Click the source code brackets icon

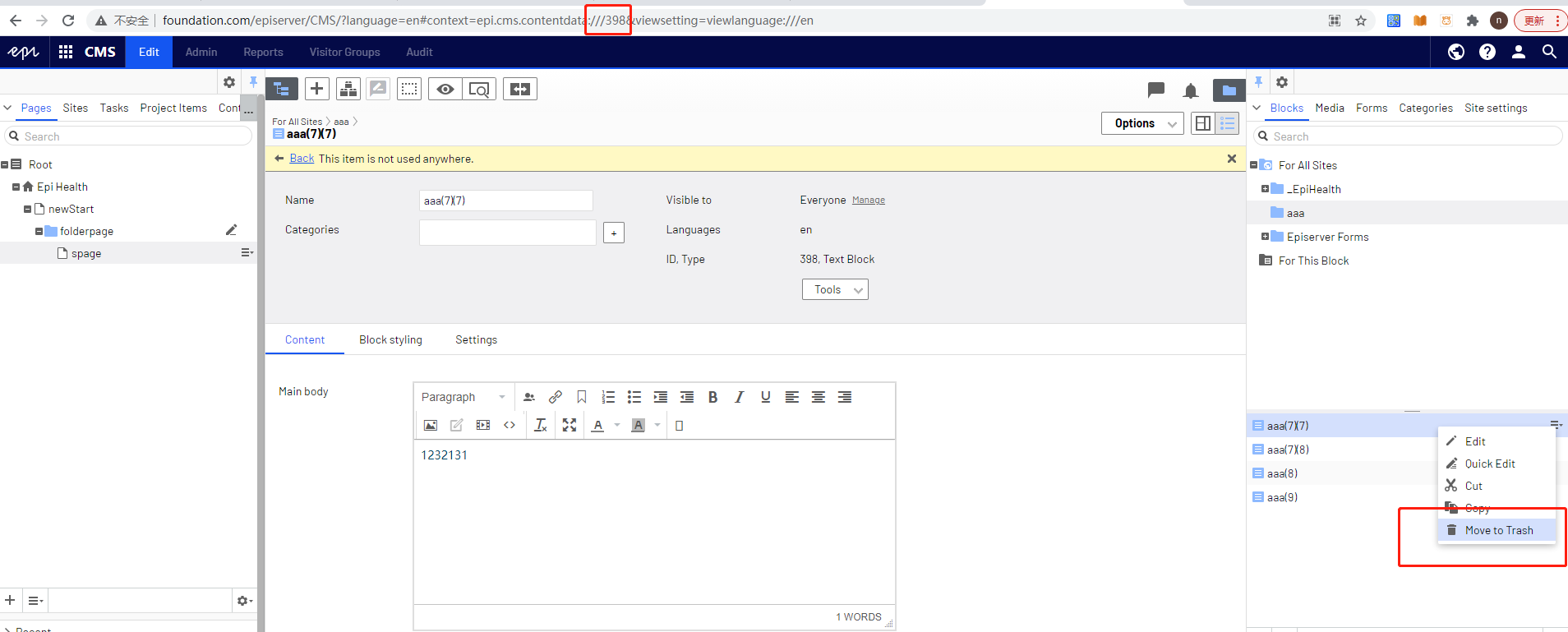coord(510,425)
